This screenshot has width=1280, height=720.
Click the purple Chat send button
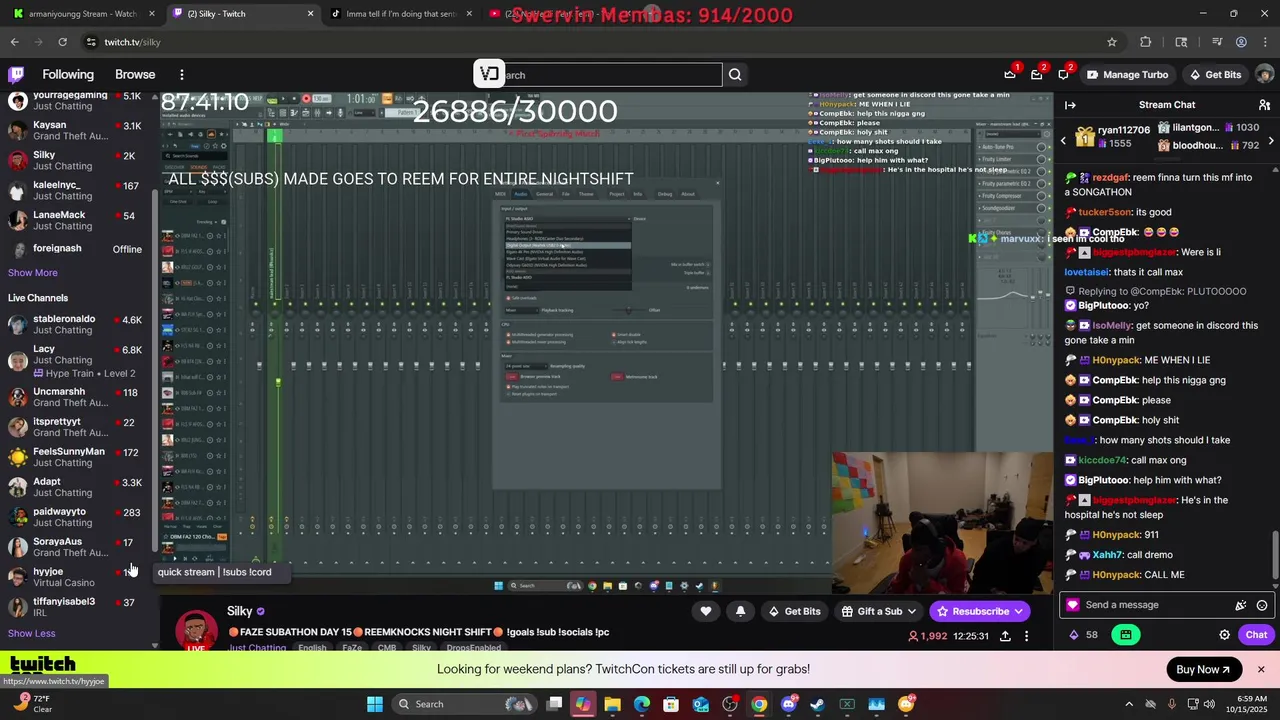pos(1256,635)
